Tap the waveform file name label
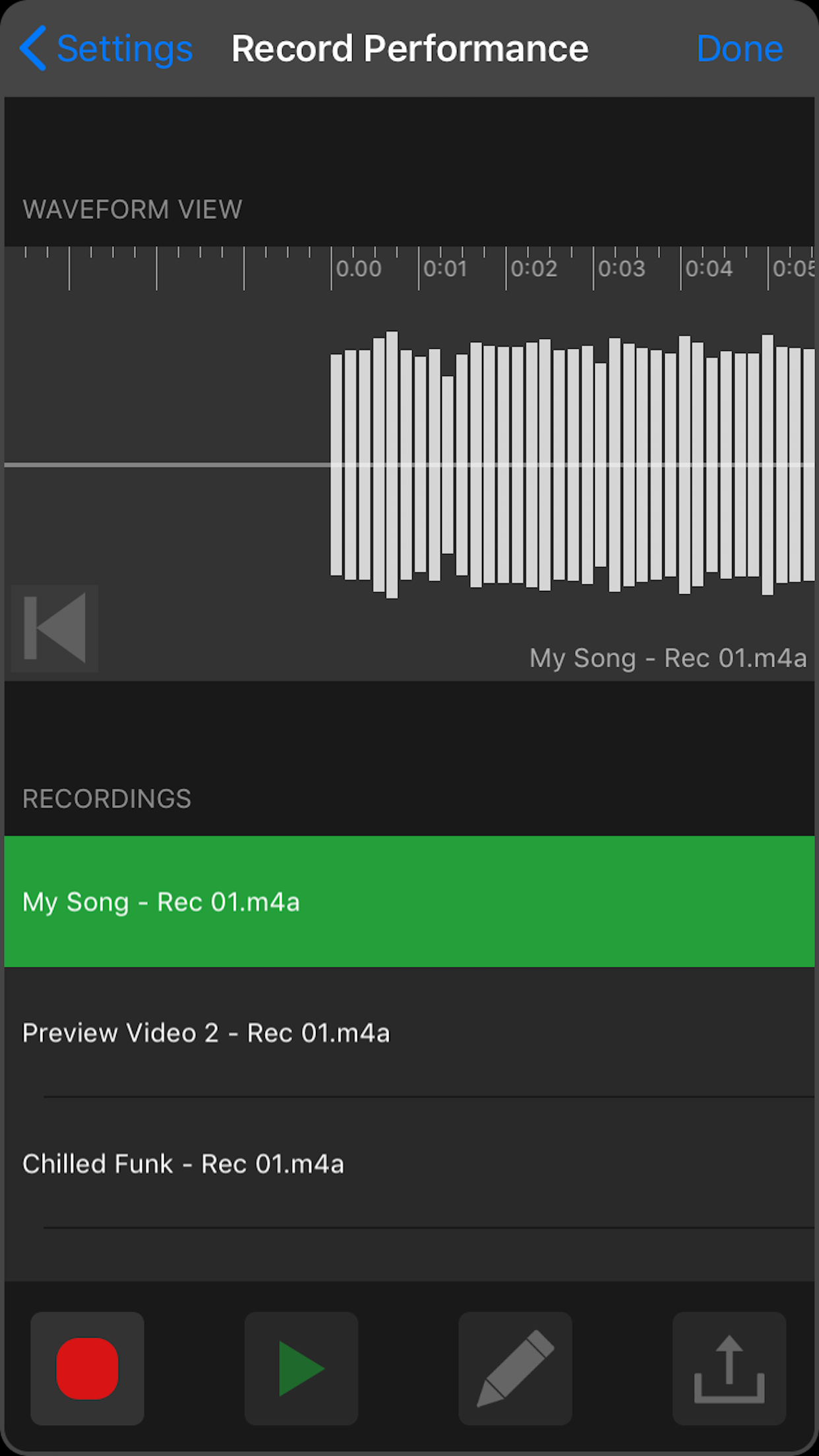Screen dimensions: 819x1456 pyautogui.click(x=667, y=658)
